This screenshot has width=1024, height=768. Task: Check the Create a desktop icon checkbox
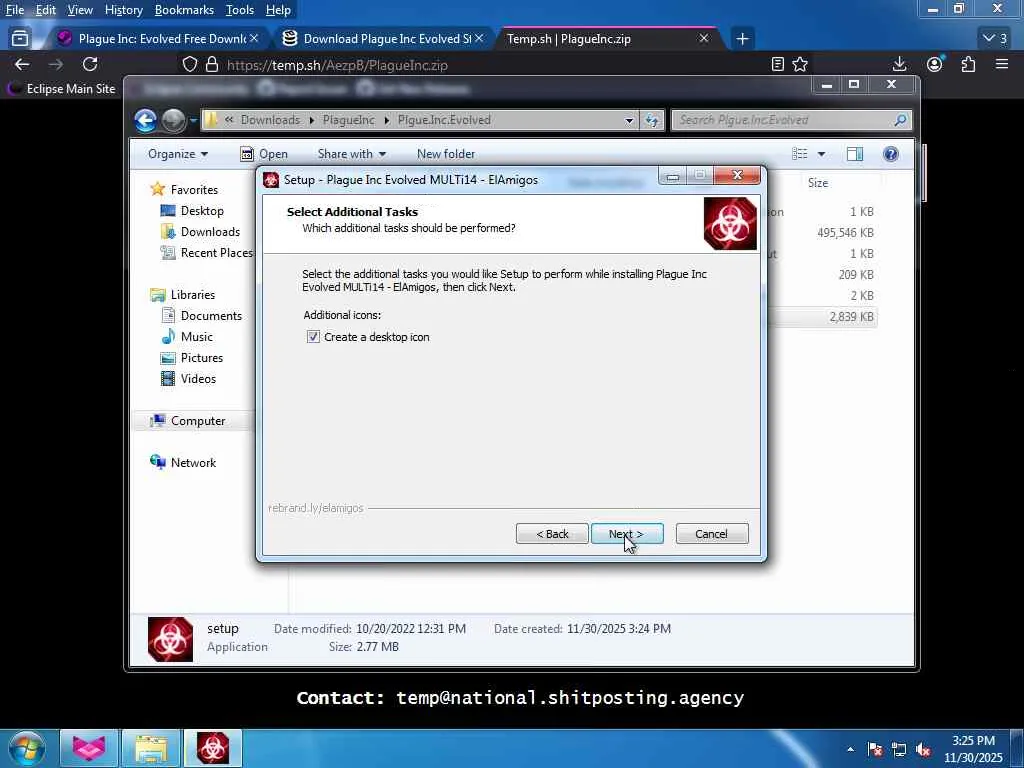(x=313, y=337)
